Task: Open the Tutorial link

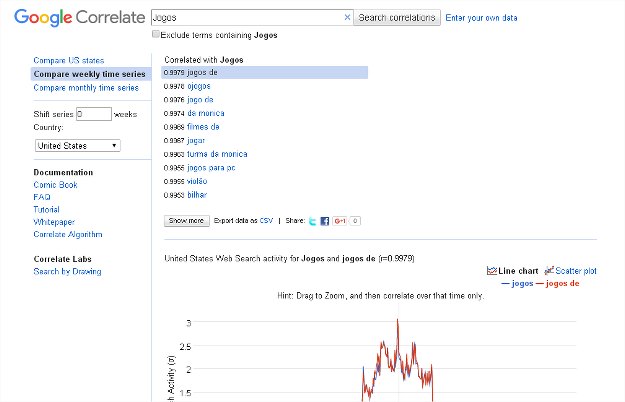Action: (x=46, y=210)
